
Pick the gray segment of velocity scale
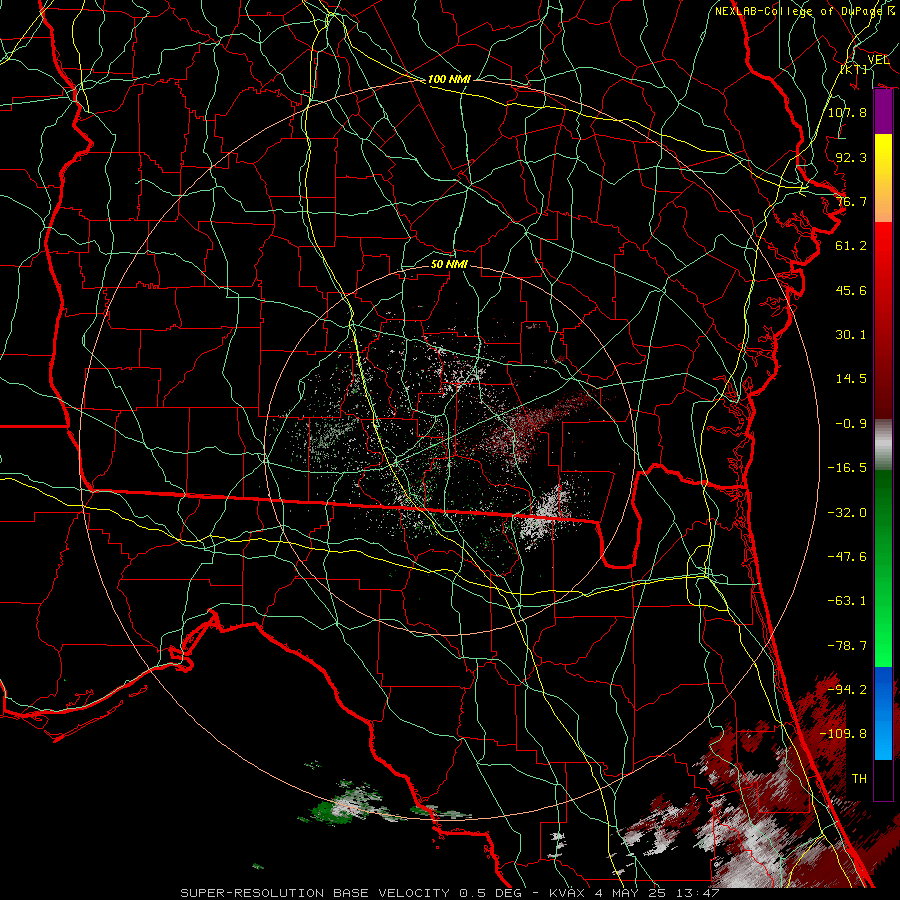[883, 444]
